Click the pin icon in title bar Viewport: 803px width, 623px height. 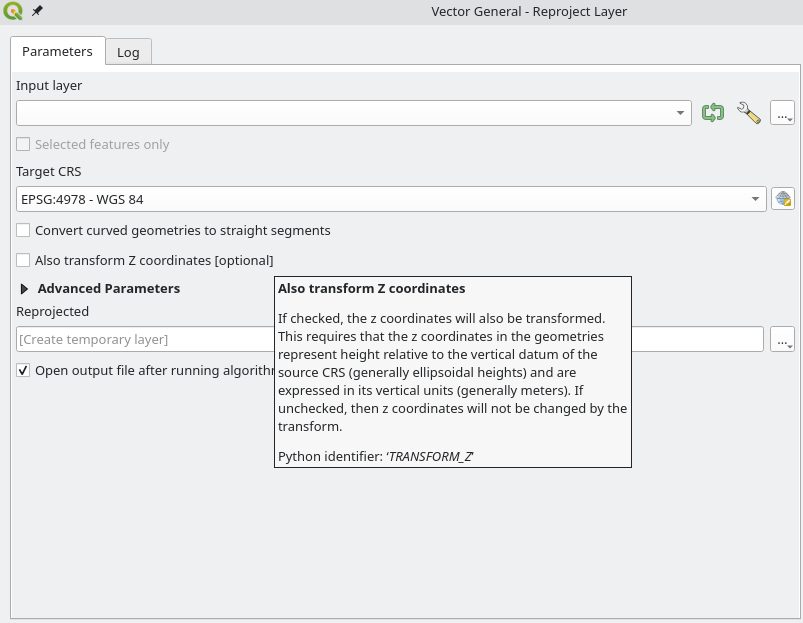tap(38, 12)
